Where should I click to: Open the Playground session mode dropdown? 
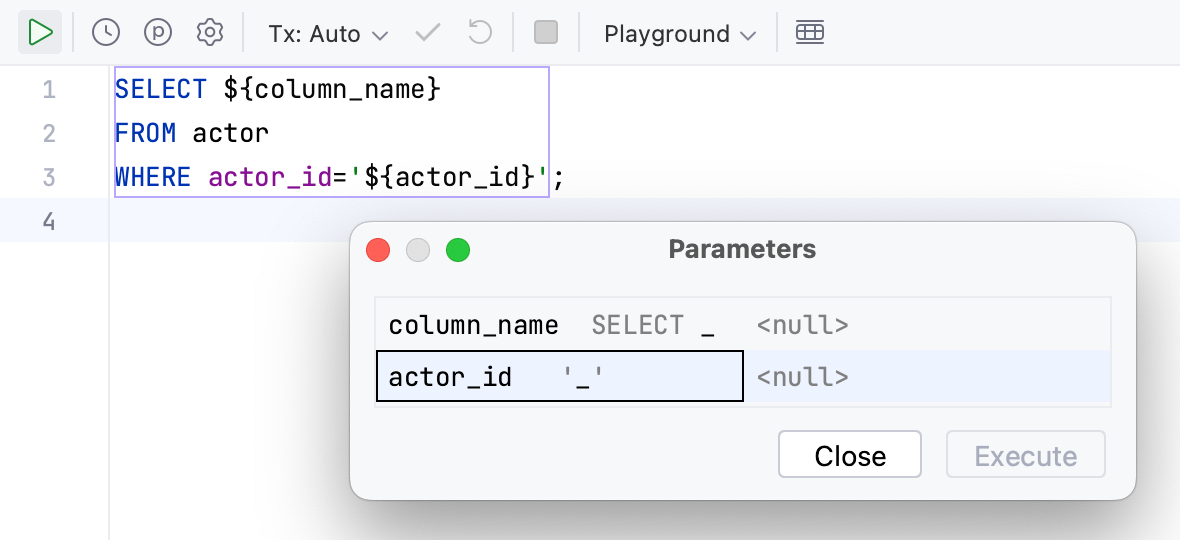pos(680,34)
